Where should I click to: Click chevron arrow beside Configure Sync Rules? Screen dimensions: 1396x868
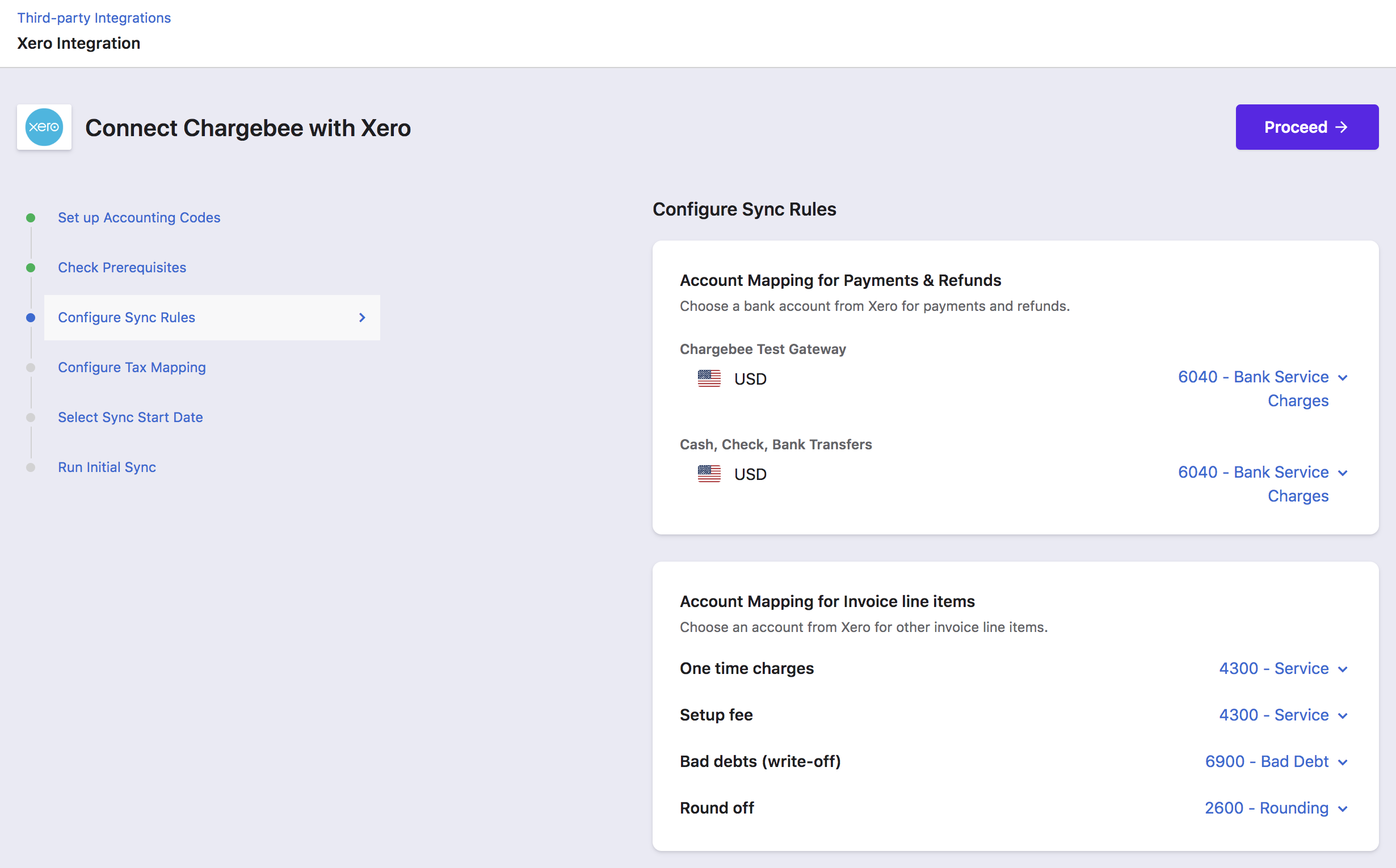(x=363, y=318)
